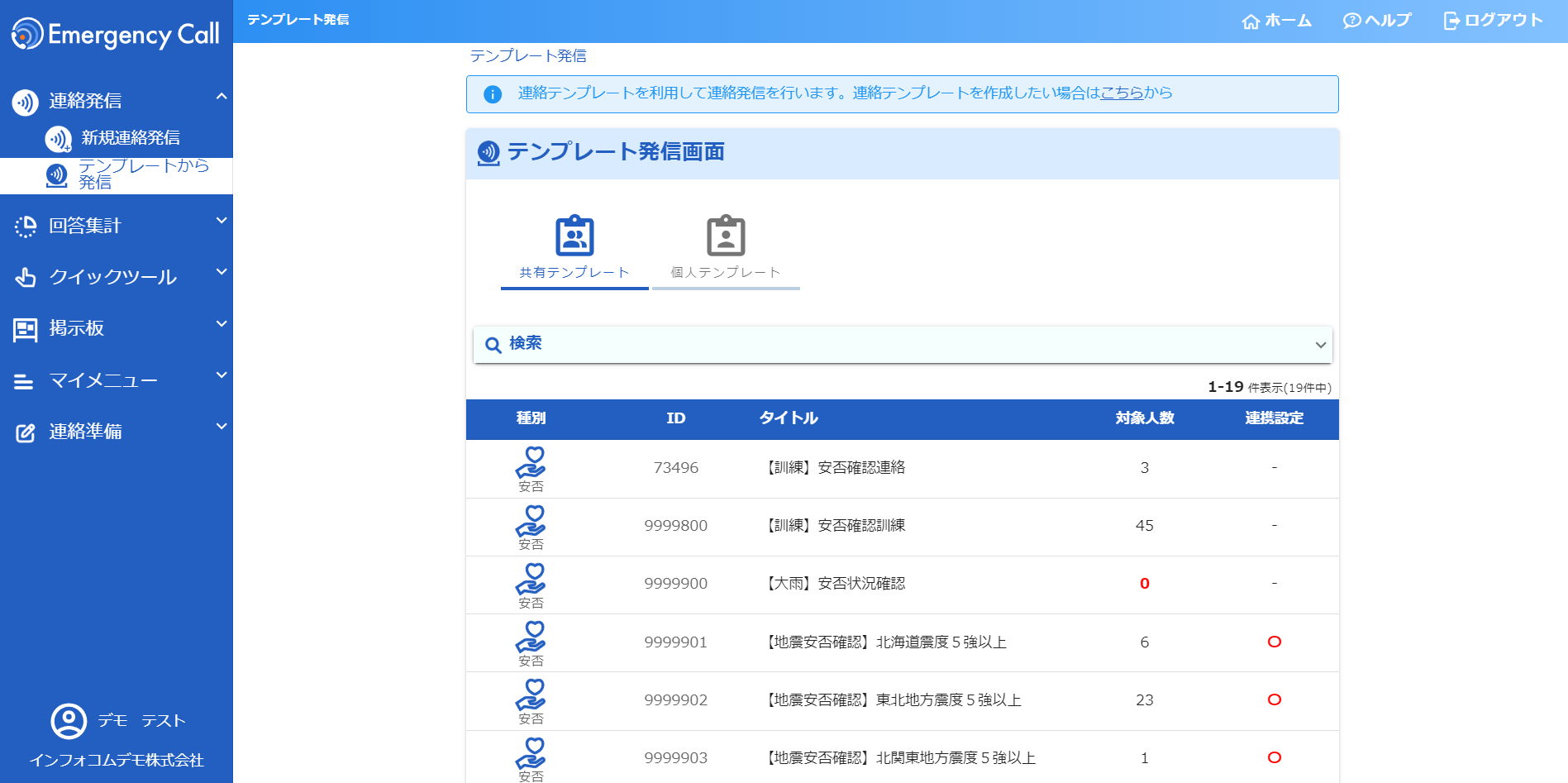Click the クイックツール hand pointer icon
Screen dimensions: 1568x783
tap(26, 278)
